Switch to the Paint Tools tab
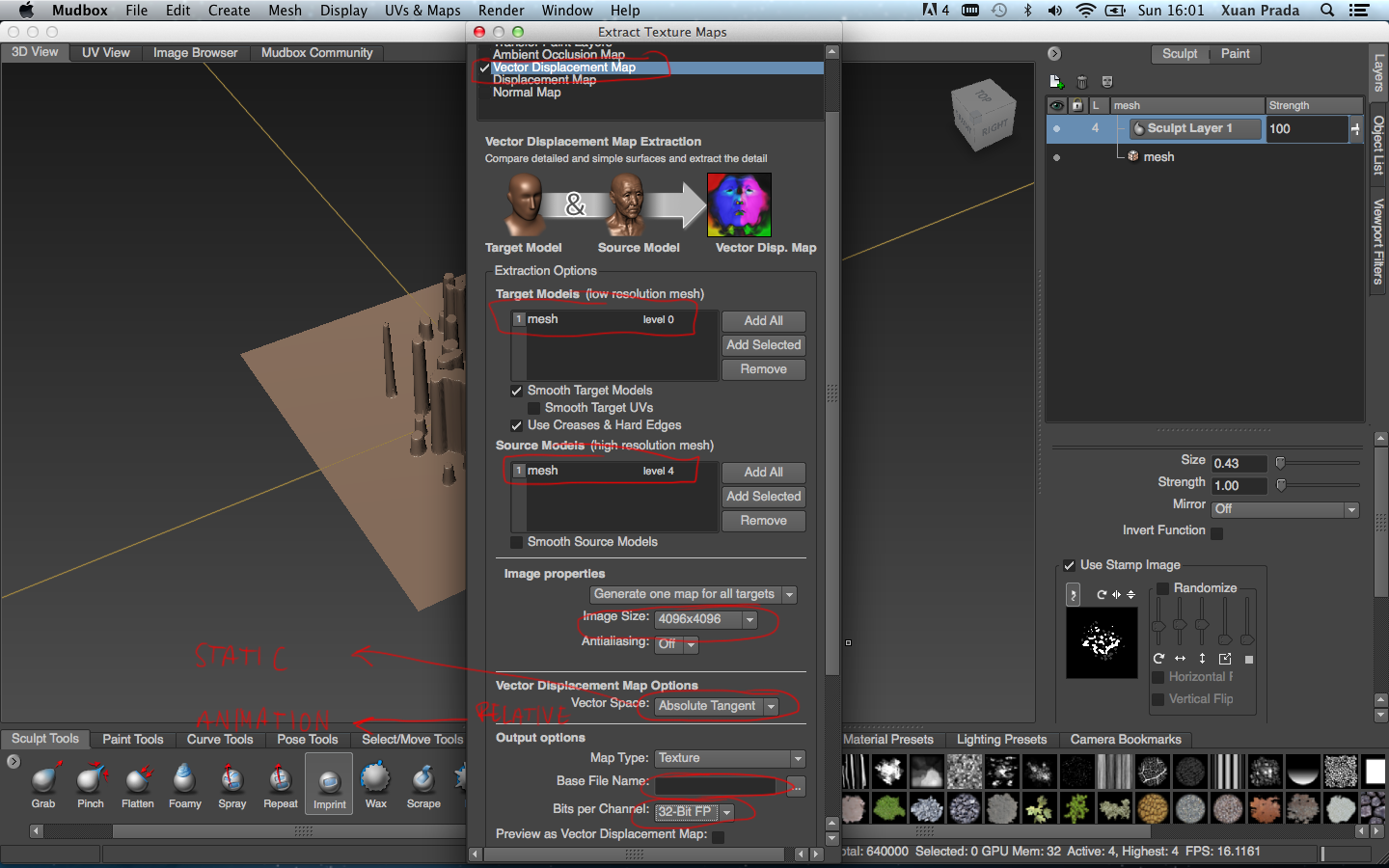 (133, 740)
